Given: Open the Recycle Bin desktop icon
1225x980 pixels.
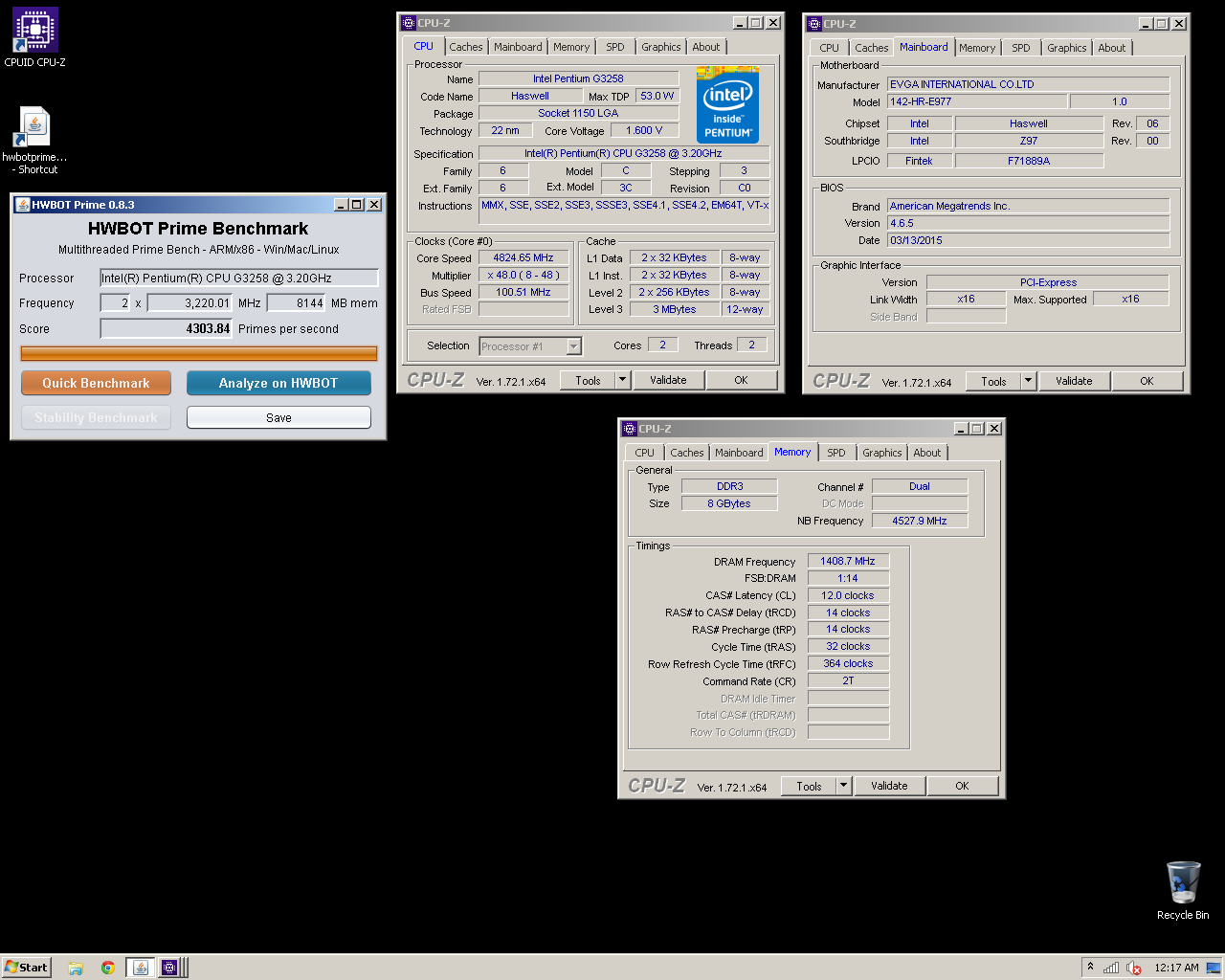Looking at the screenshot, I should pyautogui.click(x=1183, y=889).
